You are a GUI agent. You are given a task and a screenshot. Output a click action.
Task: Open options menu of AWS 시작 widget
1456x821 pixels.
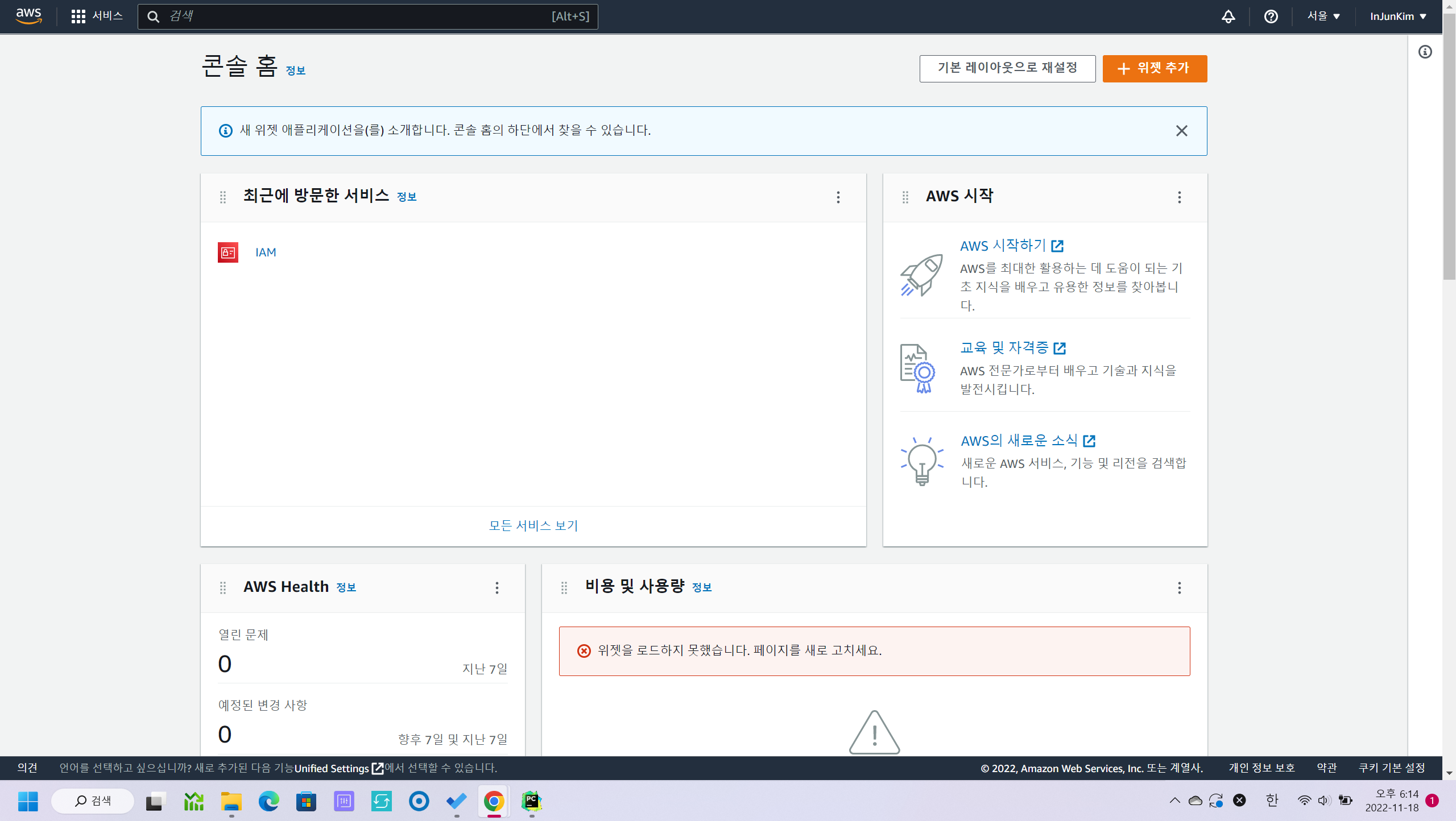[x=1179, y=197]
